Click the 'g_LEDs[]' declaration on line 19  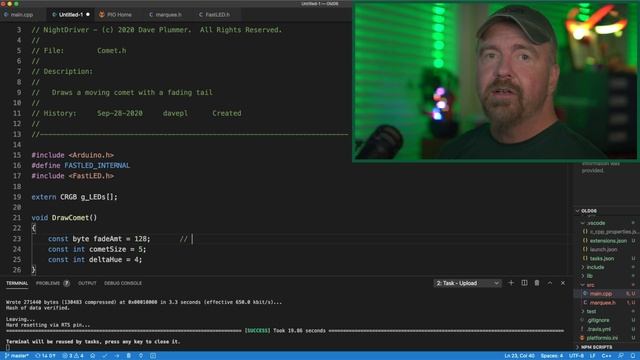point(99,197)
